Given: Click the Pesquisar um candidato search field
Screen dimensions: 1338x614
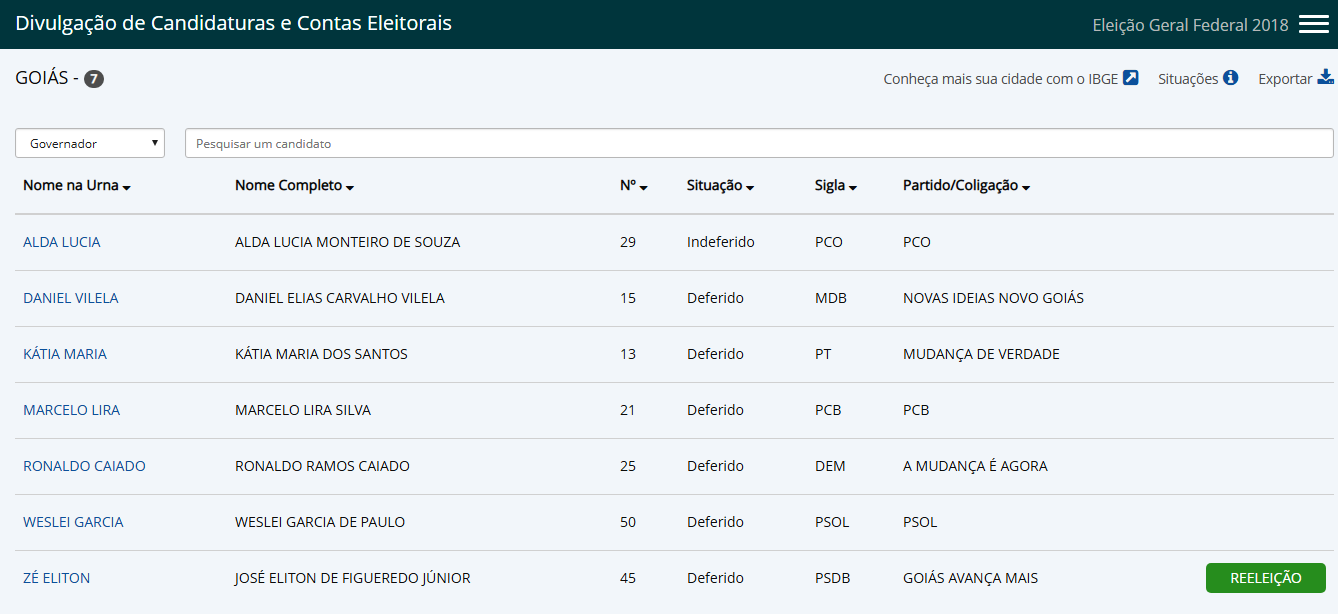Looking at the screenshot, I should [x=759, y=143].
